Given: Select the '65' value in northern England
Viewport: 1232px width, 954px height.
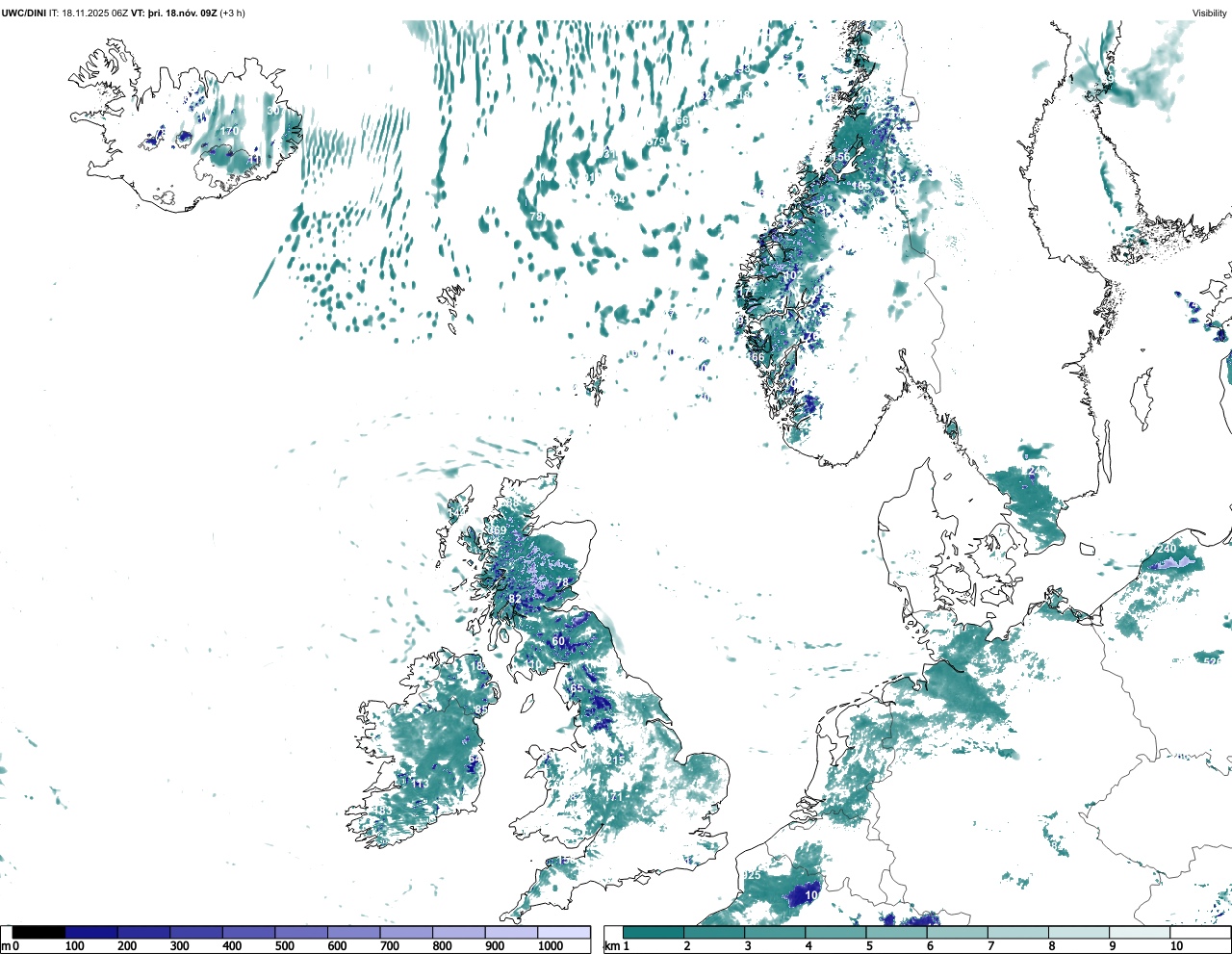Looking at the screenshot, I should point(577,688).
